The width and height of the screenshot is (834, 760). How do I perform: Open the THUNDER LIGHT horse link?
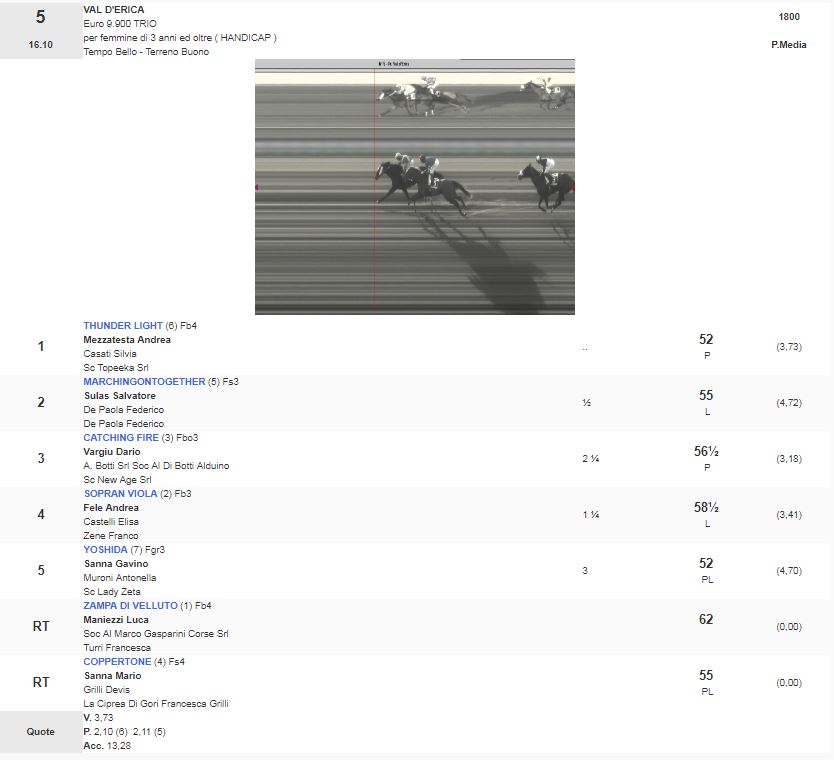coord(122,326)
